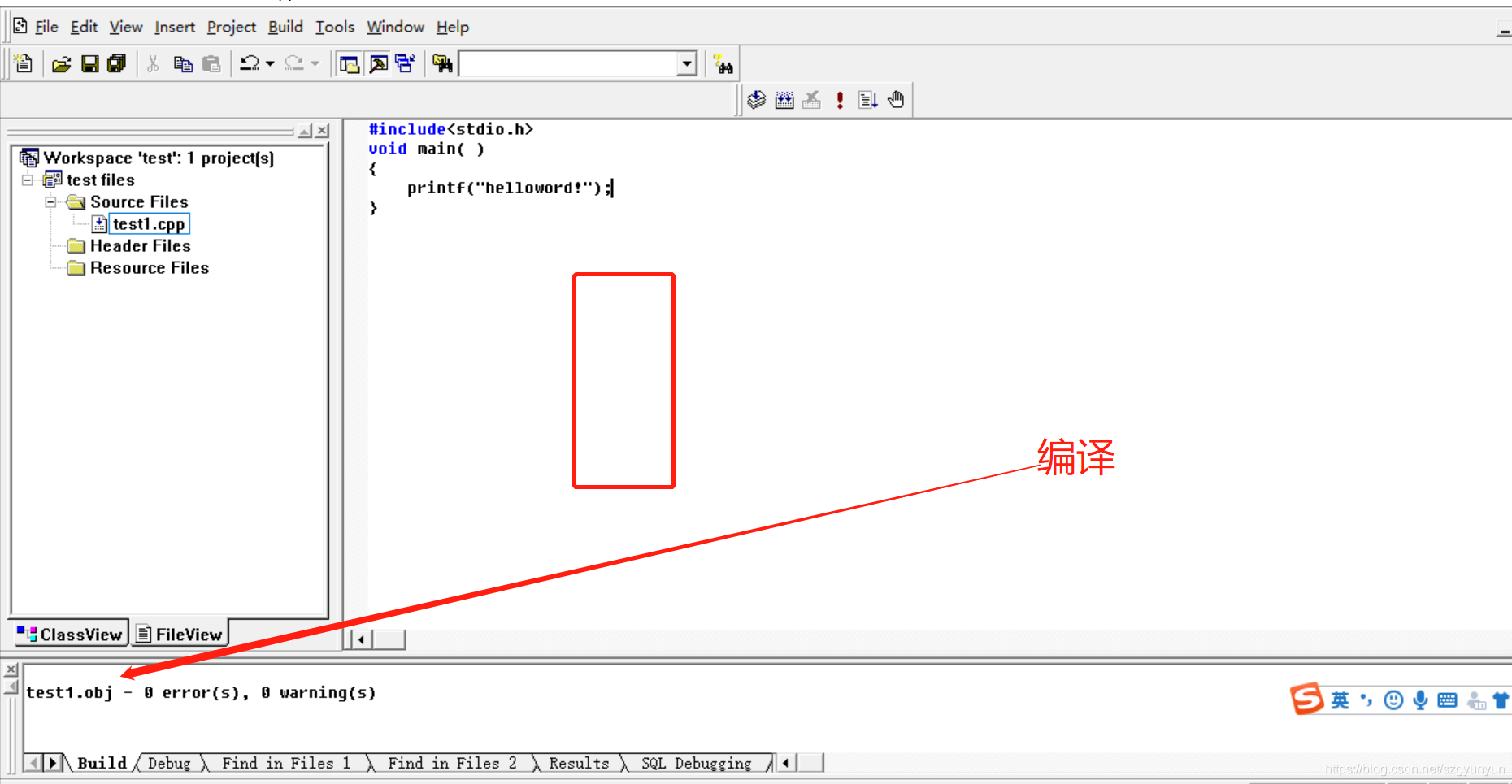Viewport: 1512px width, 784px height.
Task: Click the Cut scissors icon
Action: click(x=153, y=63)
